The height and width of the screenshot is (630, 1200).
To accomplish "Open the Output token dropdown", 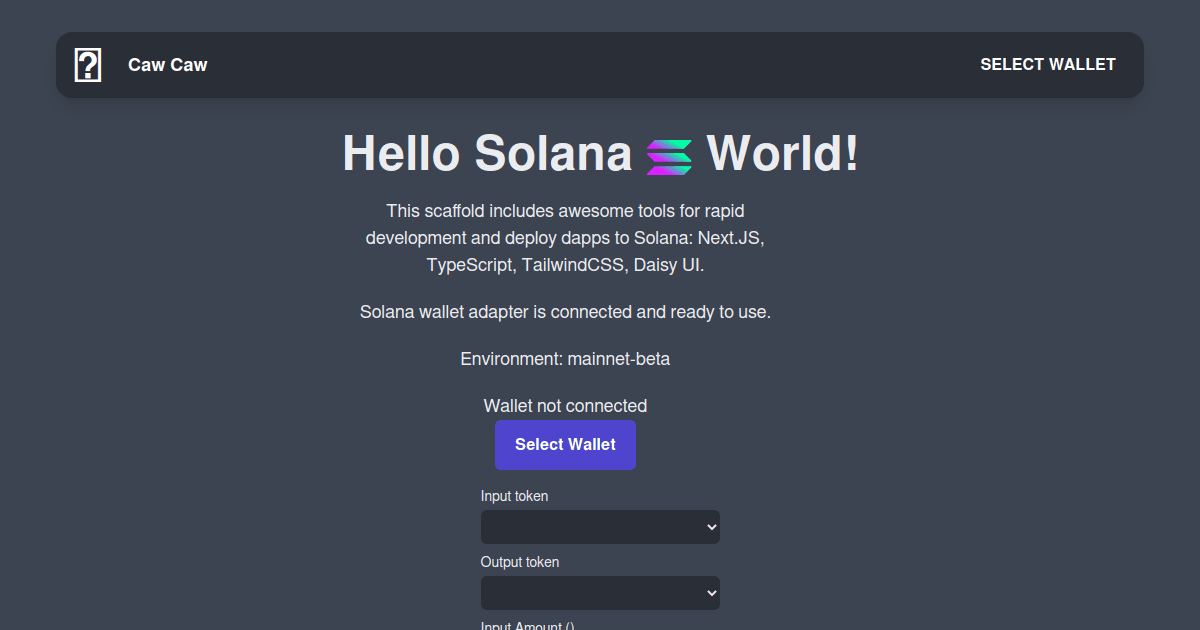I will (600, 593).
